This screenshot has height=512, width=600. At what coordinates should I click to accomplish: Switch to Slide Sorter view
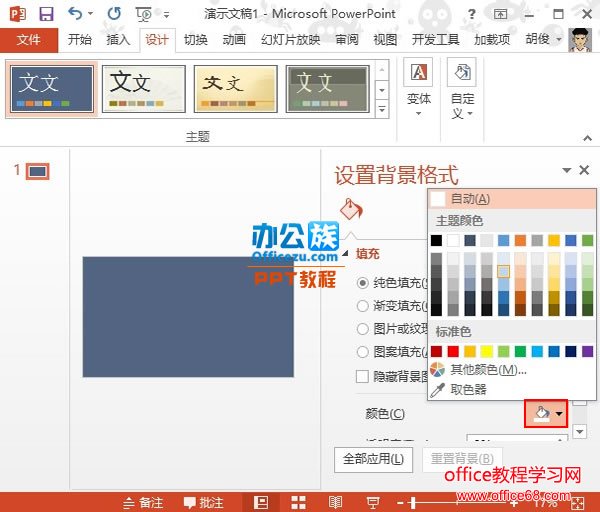pyautogui.click(x=298, y=502)
